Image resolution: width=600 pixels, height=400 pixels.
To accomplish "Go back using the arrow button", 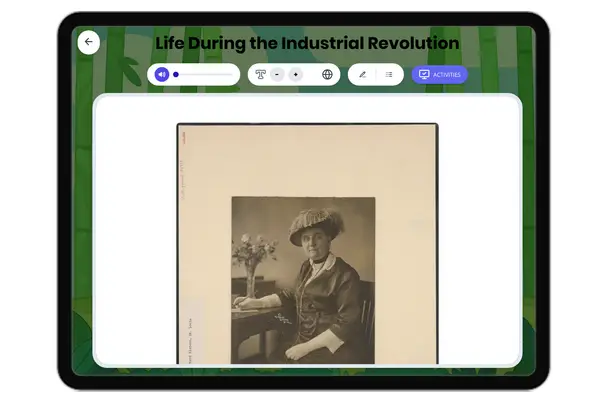I will 88,42.
